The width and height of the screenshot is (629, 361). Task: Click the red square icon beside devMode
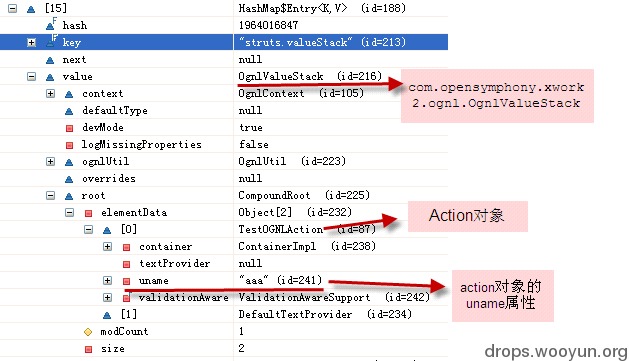pyautogui.click(x=69, y=128)
